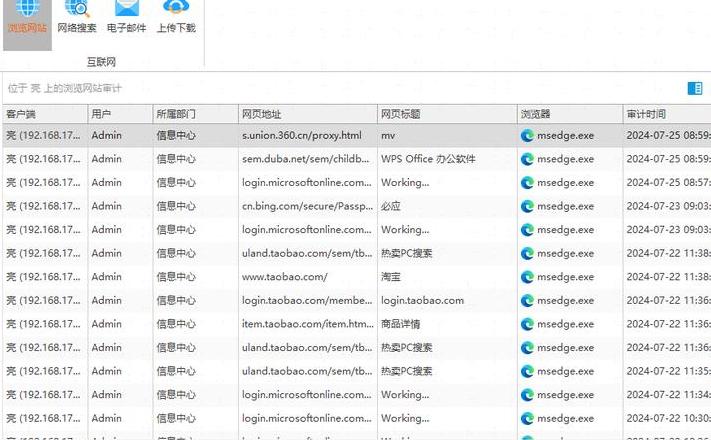Click the 位于 亮 上的浏览网站审计 heading

tap(64, 88)
